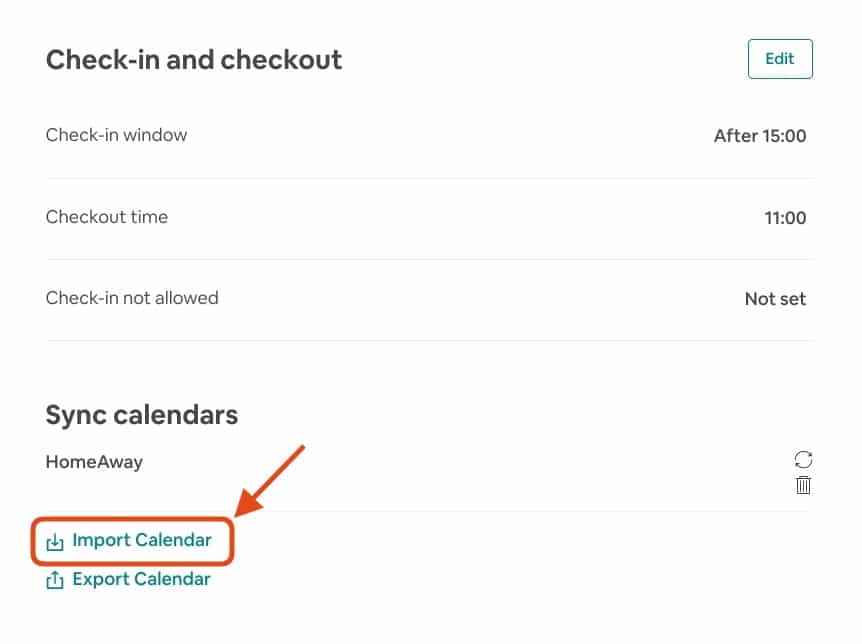Click the Not set value
This screenshot has width=862, height=644.
tap(775, 297)
